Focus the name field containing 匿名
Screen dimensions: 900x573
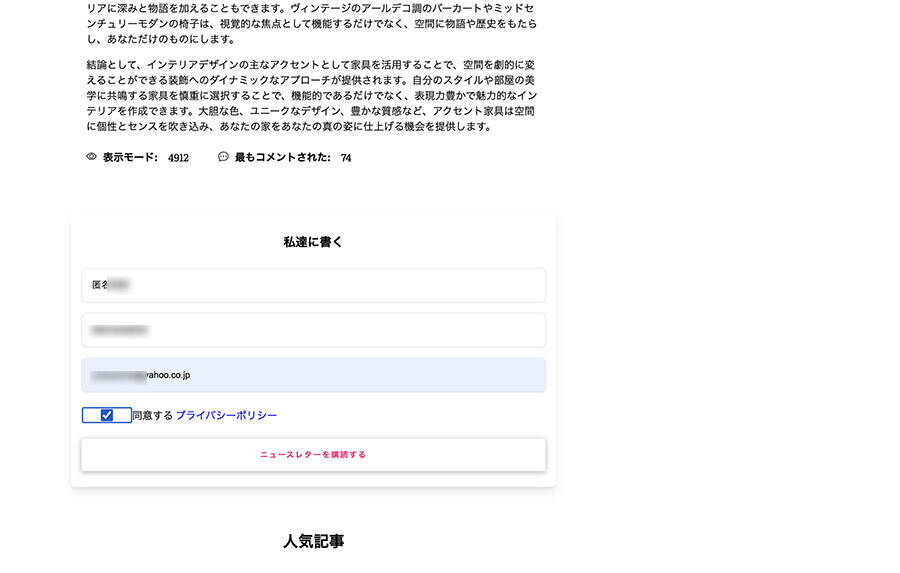click(313, 285)
